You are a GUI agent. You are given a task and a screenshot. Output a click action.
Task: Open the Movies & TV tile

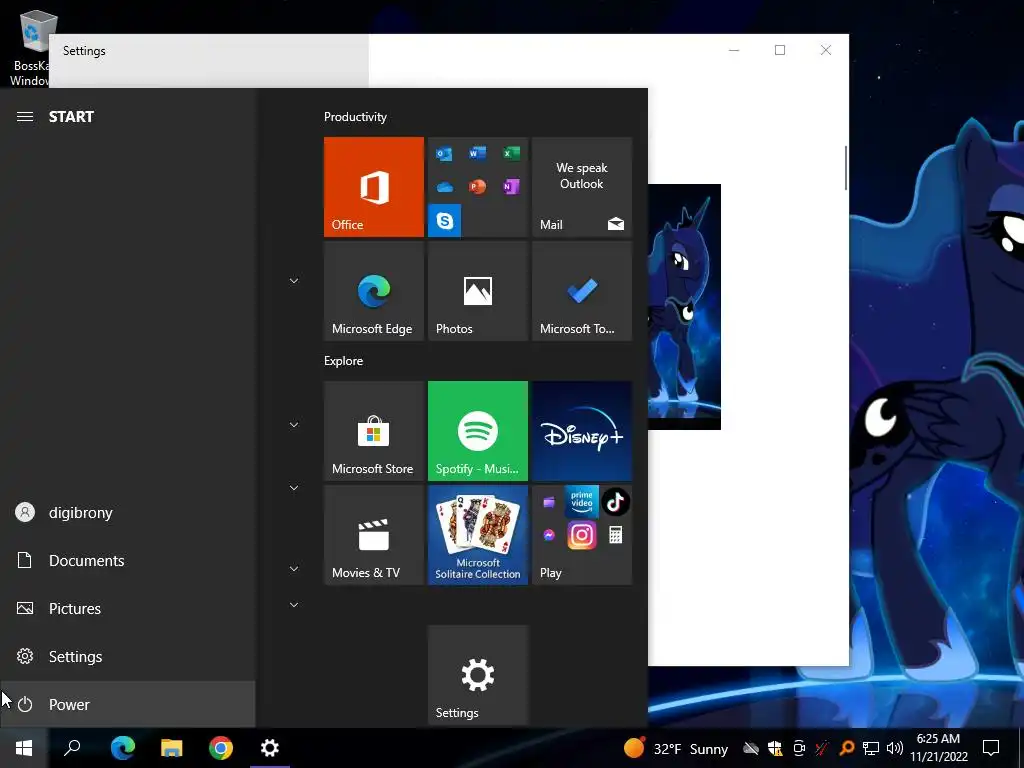374,535
